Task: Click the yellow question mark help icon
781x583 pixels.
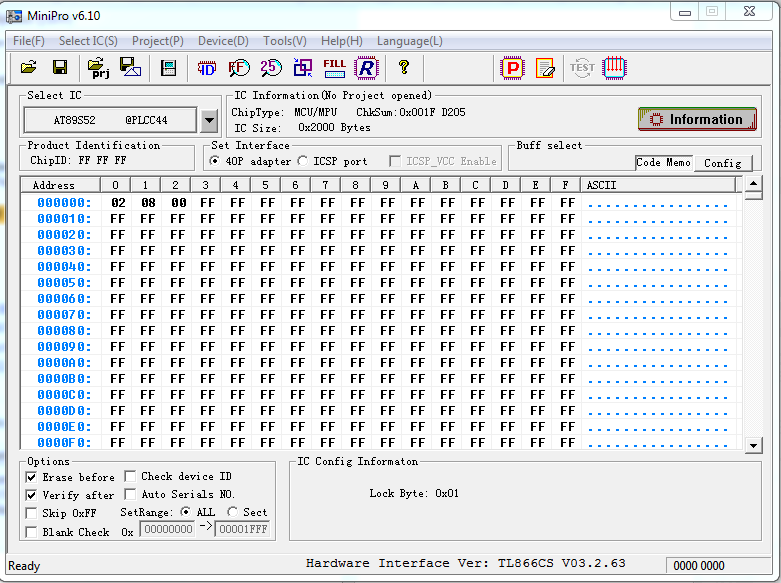Action: click(404, 67)
